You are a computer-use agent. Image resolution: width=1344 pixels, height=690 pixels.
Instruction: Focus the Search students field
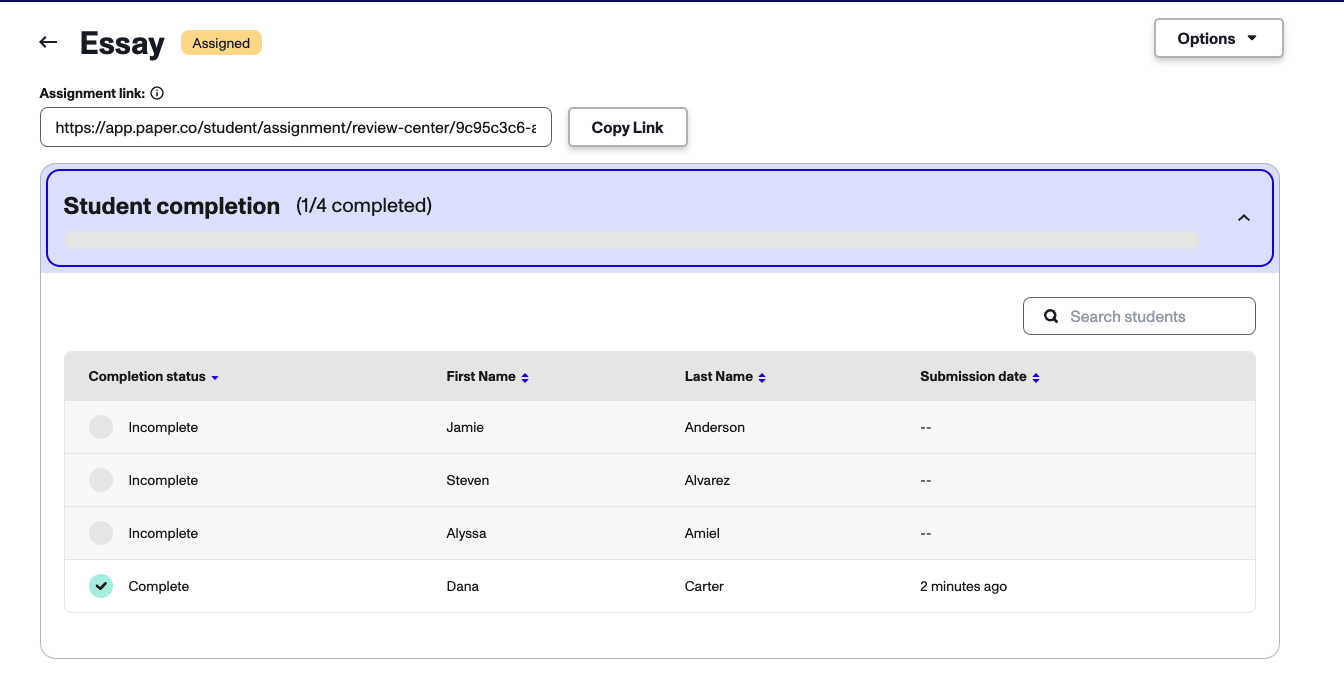pyautogui.click(x=1139, y=316)
